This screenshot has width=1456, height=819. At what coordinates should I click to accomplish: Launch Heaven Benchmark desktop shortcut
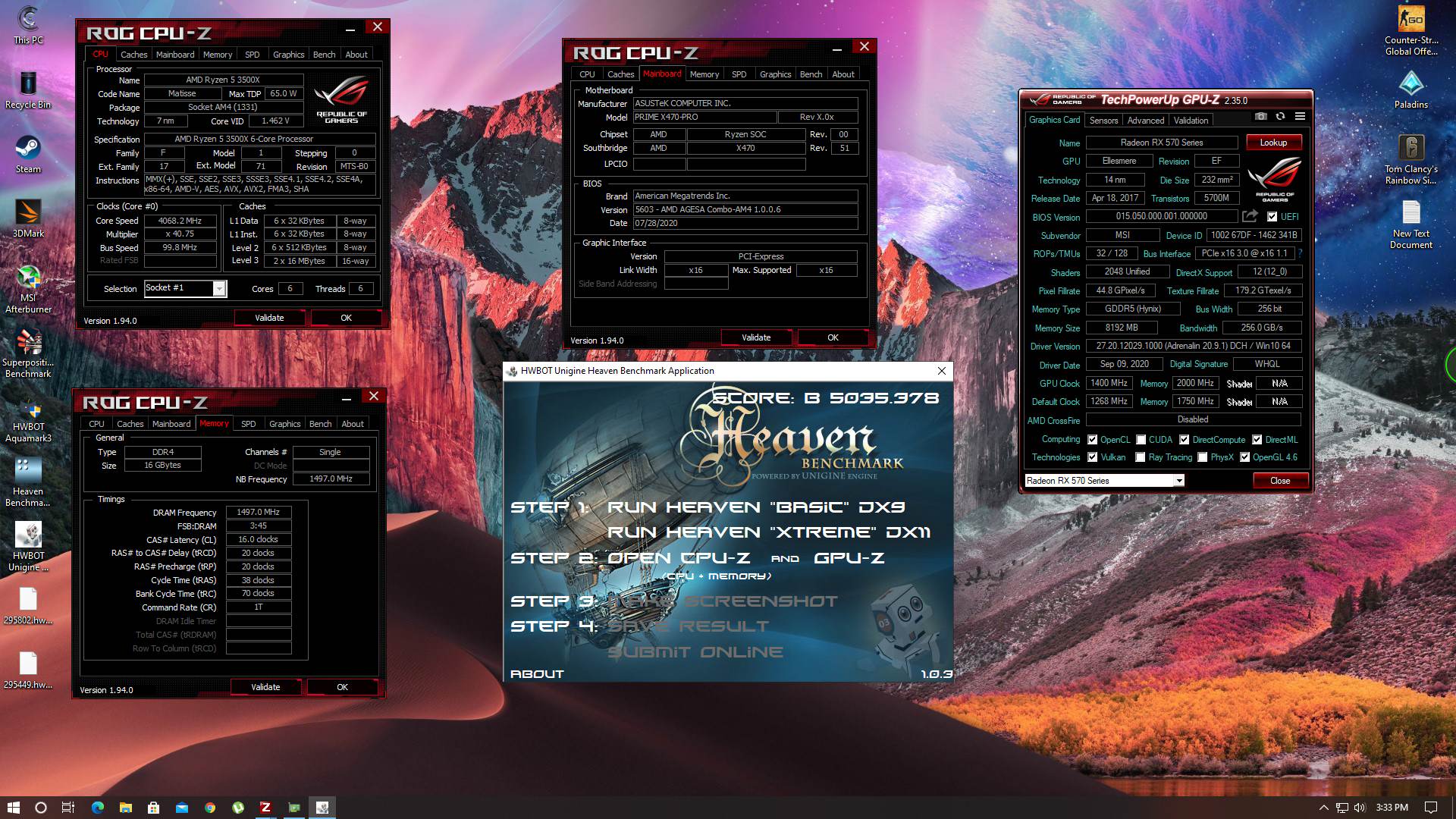pos(28,482)
